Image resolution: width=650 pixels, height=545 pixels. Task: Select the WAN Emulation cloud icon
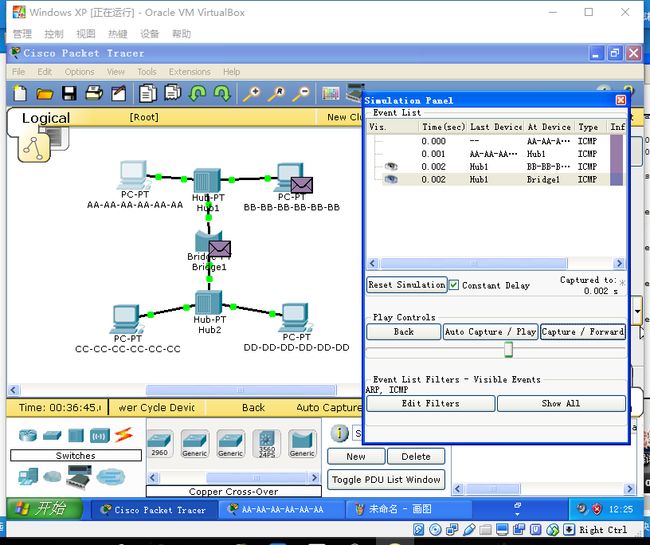coord(52,477)
